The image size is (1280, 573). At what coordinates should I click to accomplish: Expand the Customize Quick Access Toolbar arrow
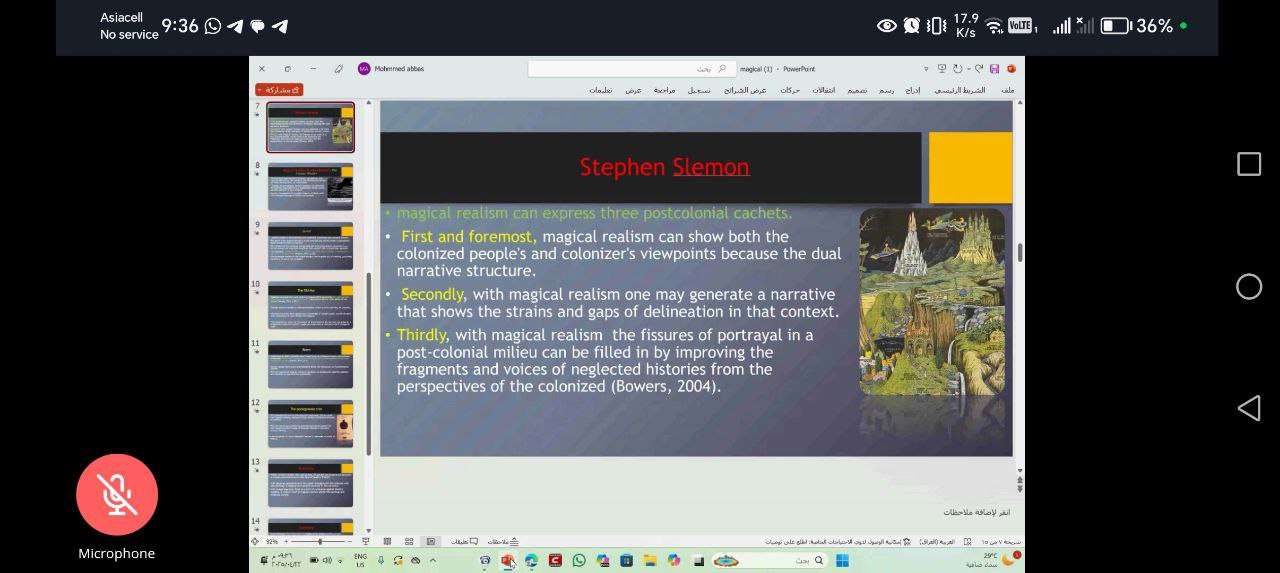926,69
